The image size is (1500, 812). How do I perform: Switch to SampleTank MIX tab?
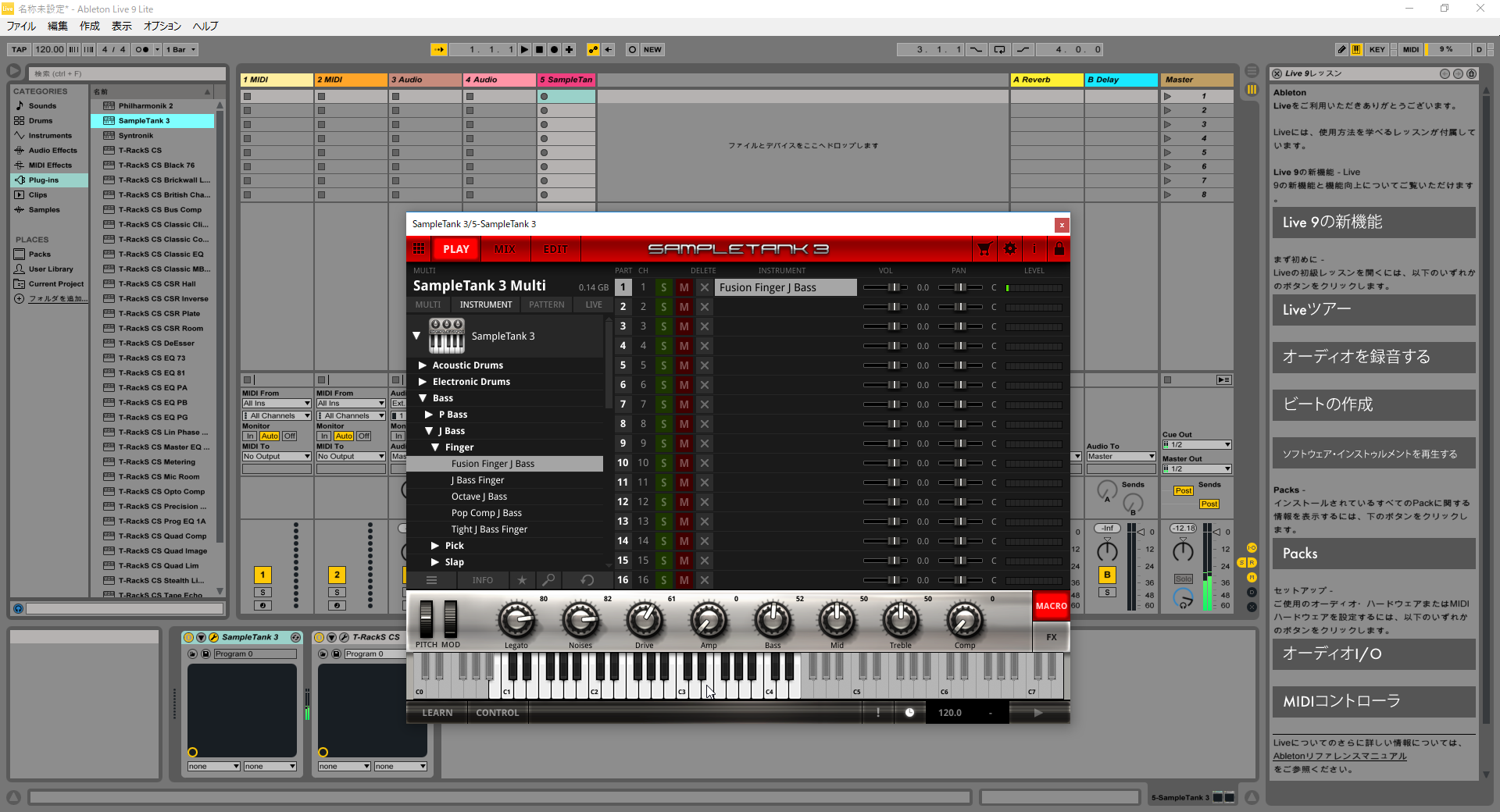coord(505,249)
